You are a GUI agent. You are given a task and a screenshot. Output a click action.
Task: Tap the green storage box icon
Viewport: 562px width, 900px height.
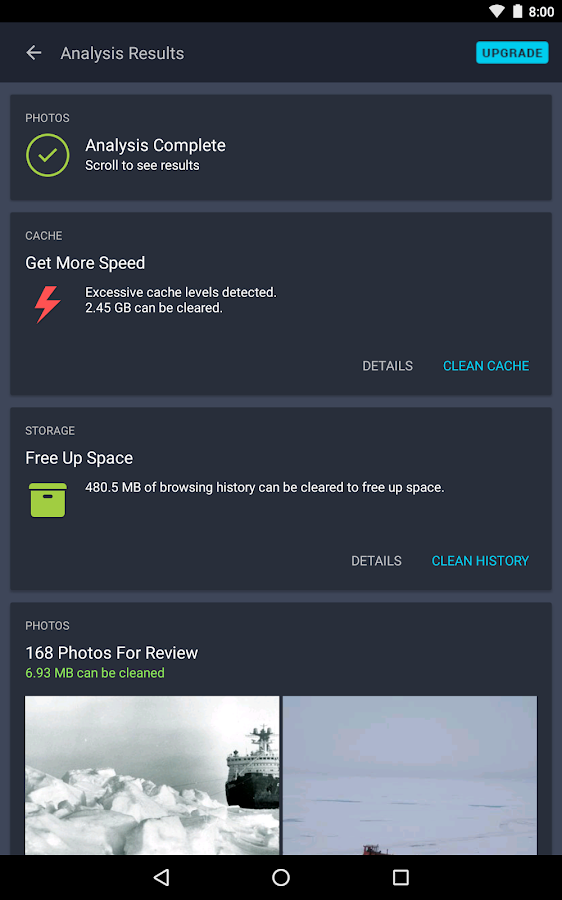48,499
